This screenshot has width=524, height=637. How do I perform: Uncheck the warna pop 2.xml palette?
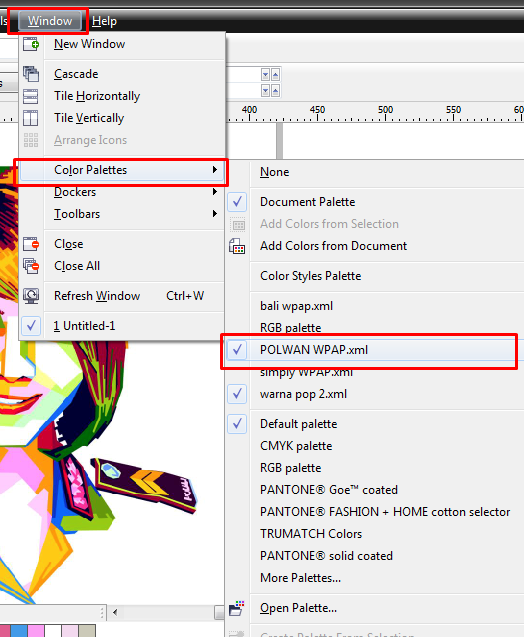tap(237, 394)
